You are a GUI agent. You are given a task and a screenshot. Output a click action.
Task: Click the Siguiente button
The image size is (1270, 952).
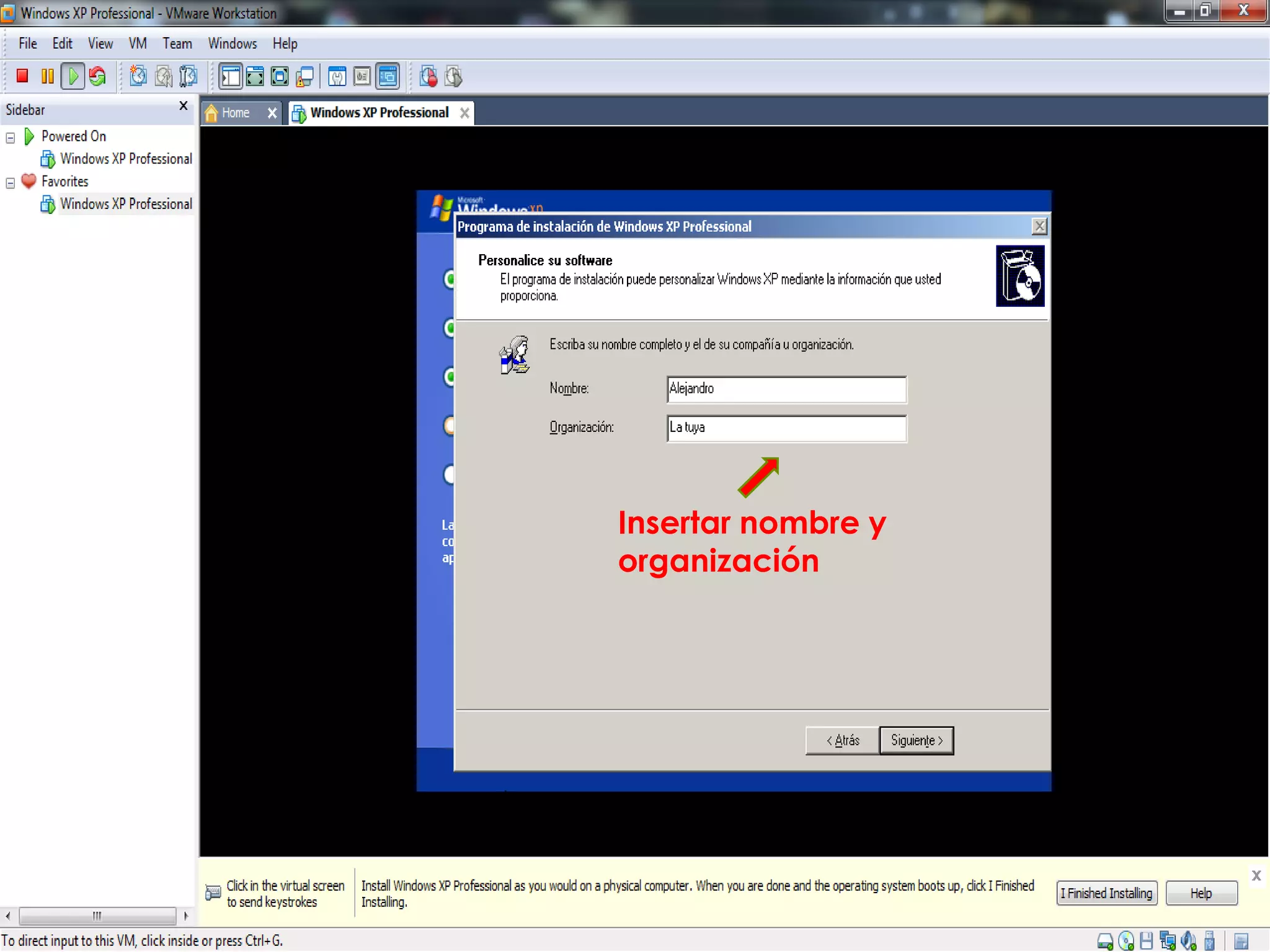pyautogui.click(x=917, y=741)
